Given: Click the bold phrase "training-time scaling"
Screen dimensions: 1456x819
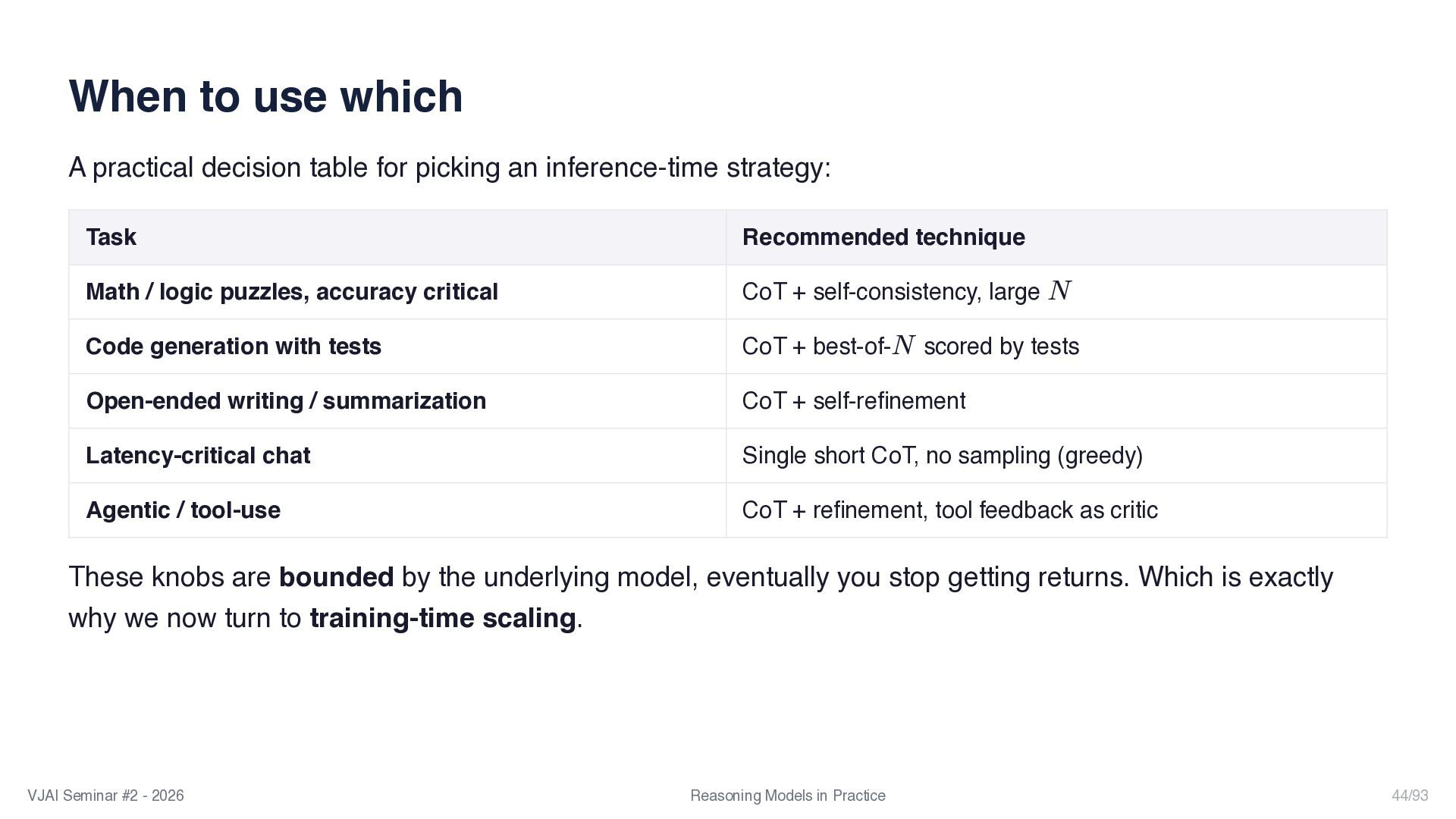Looking at the screenshot, I should (x=443, y=618).
